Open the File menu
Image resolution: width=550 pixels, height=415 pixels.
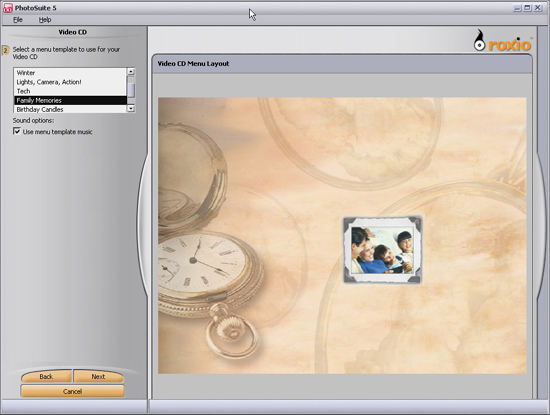(x=18, y=20)
